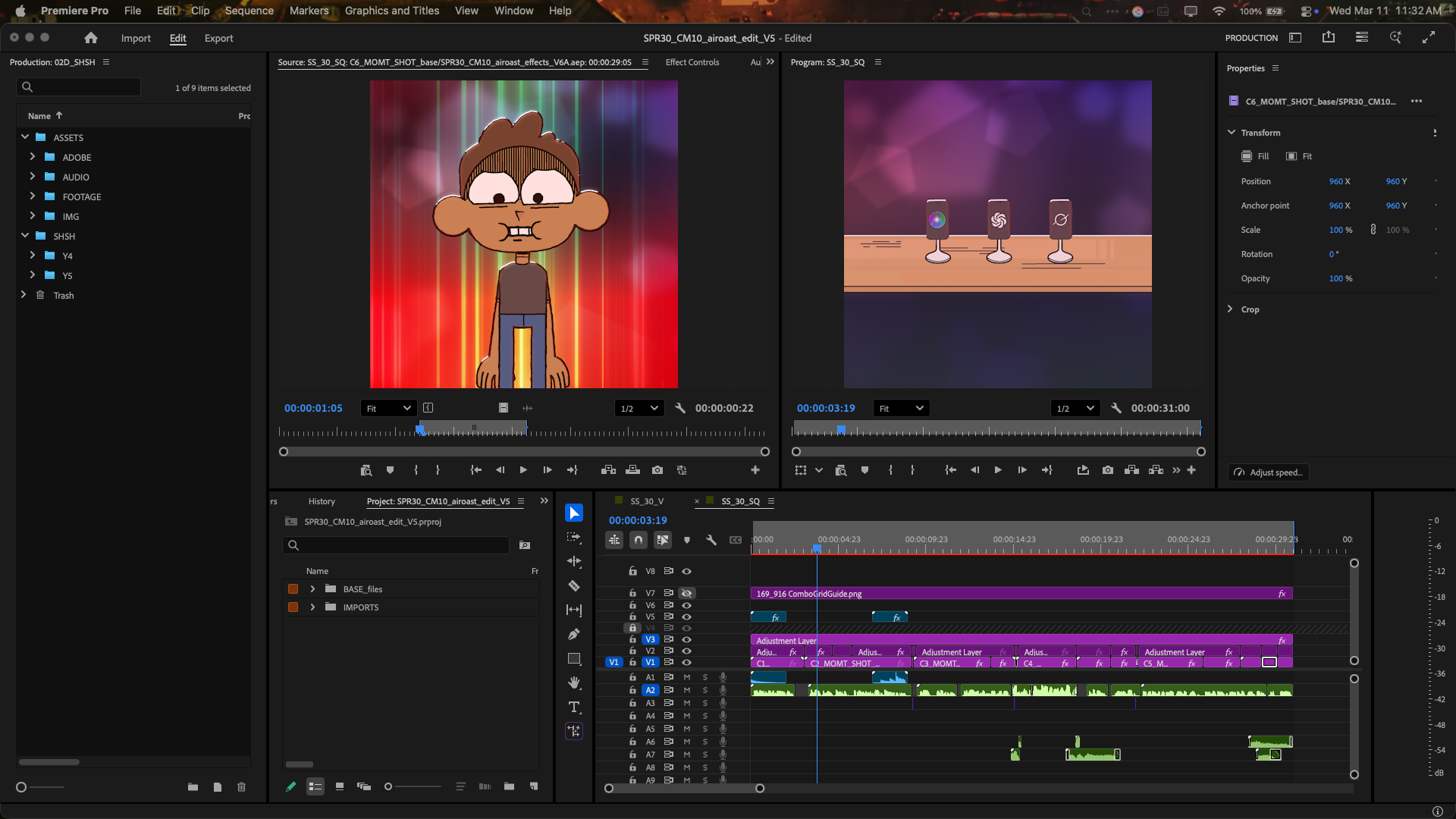
Task: Select the Type tool
Action: click(574, 708)
